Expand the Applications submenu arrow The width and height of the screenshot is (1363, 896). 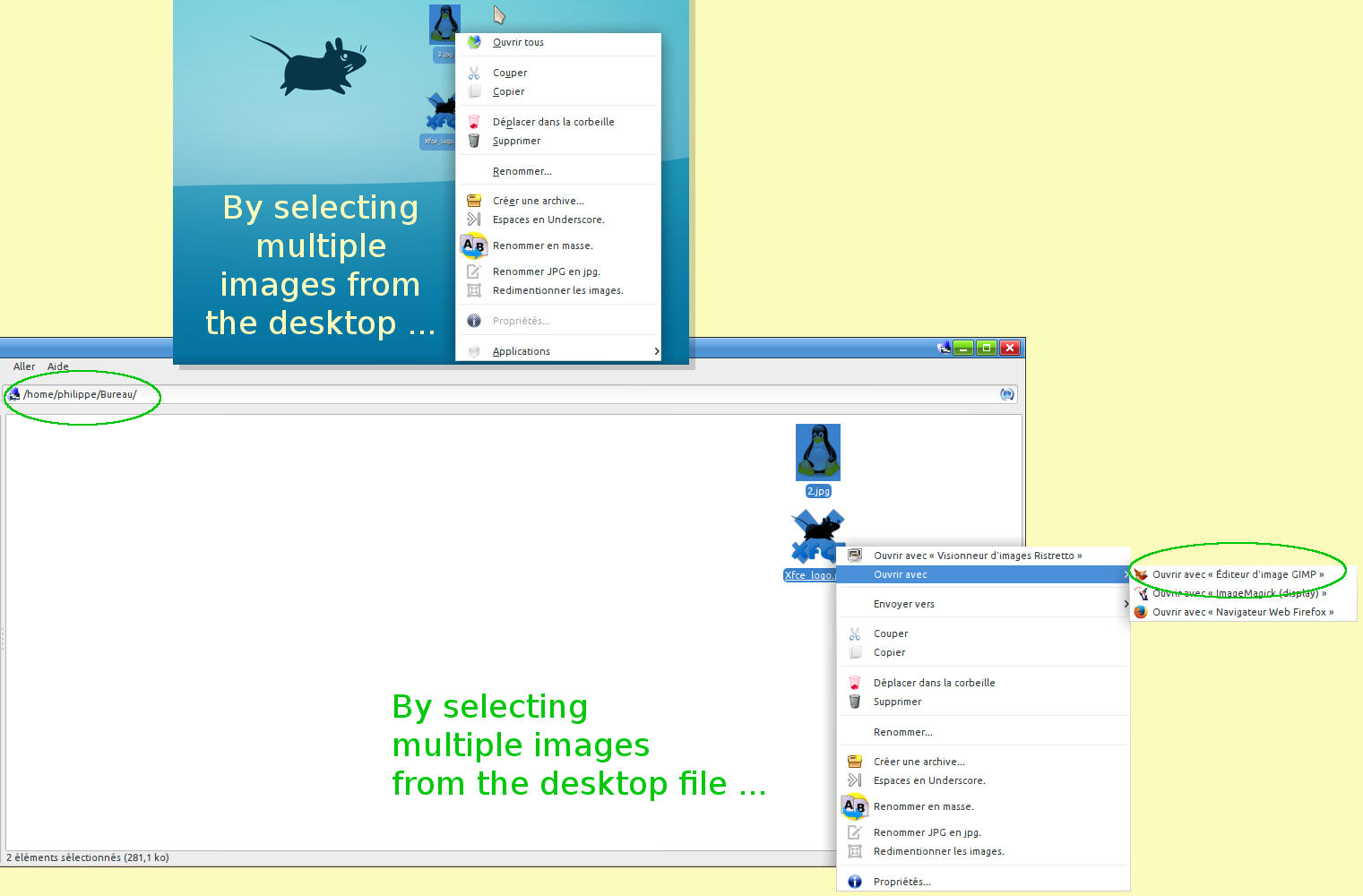(x=657, y=351)
